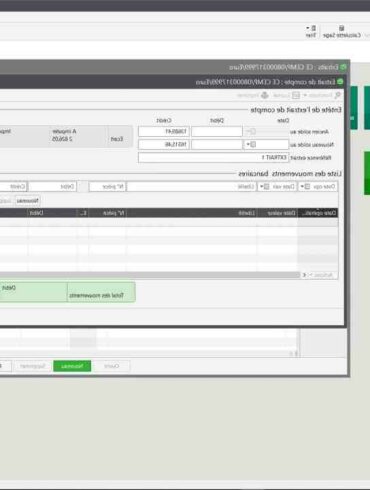Click the N° pièce column header
Image resolution: width=370 pixels, height=490 pixels.
coord(108,213)
